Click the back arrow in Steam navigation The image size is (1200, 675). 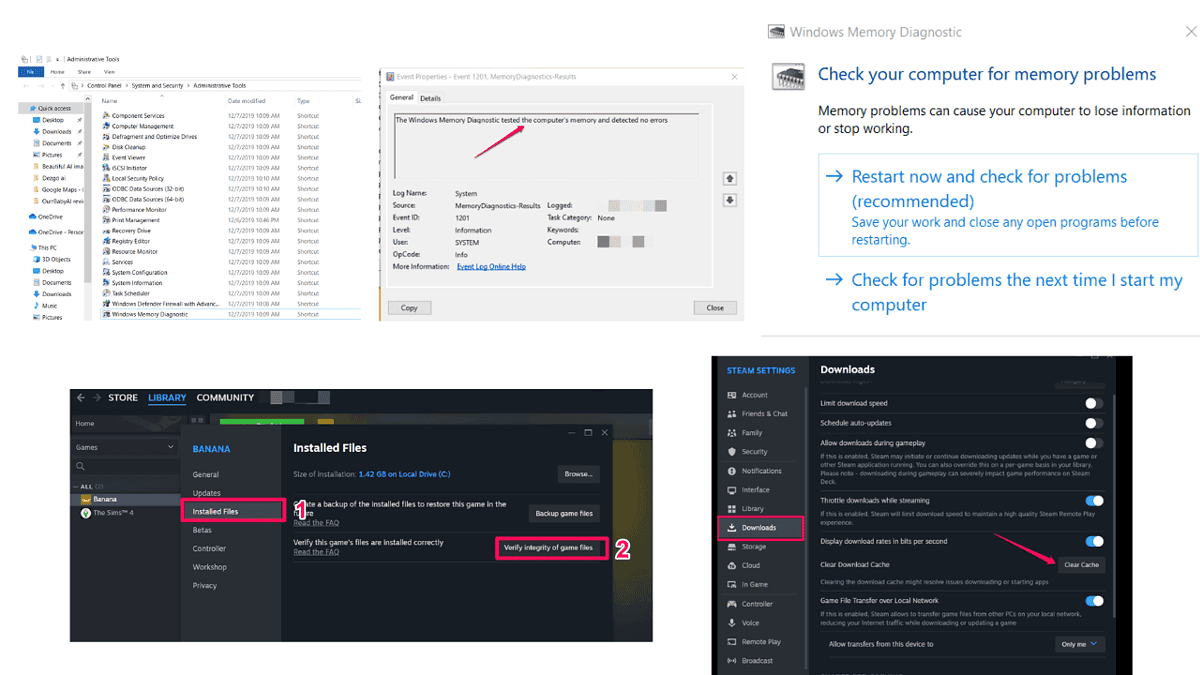pos(81,398)
